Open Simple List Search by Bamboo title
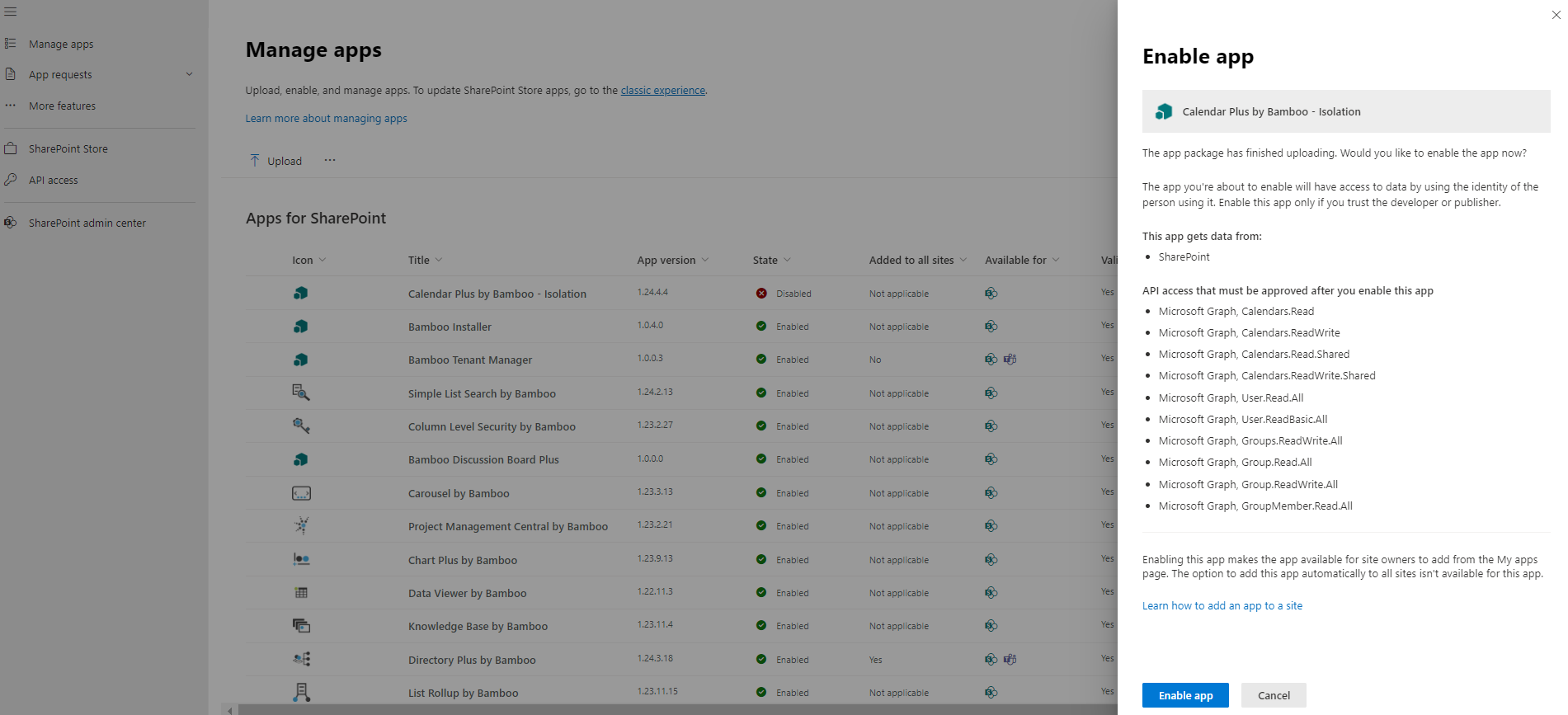 [482, 393]
